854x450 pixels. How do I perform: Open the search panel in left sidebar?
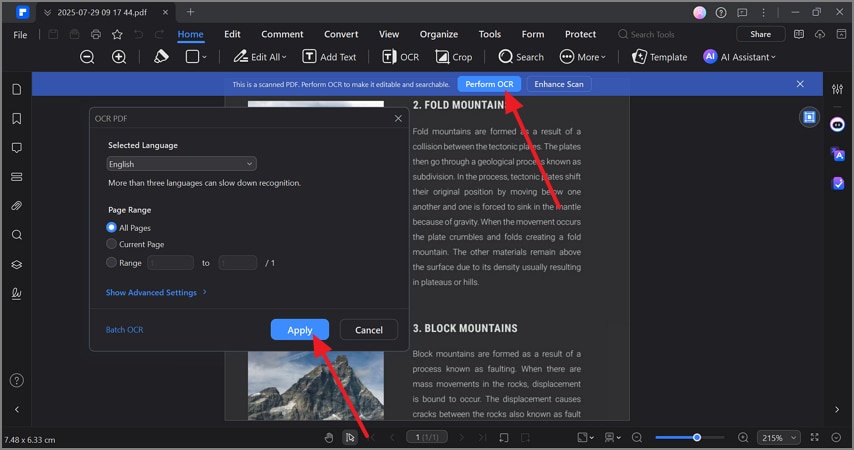17,235
